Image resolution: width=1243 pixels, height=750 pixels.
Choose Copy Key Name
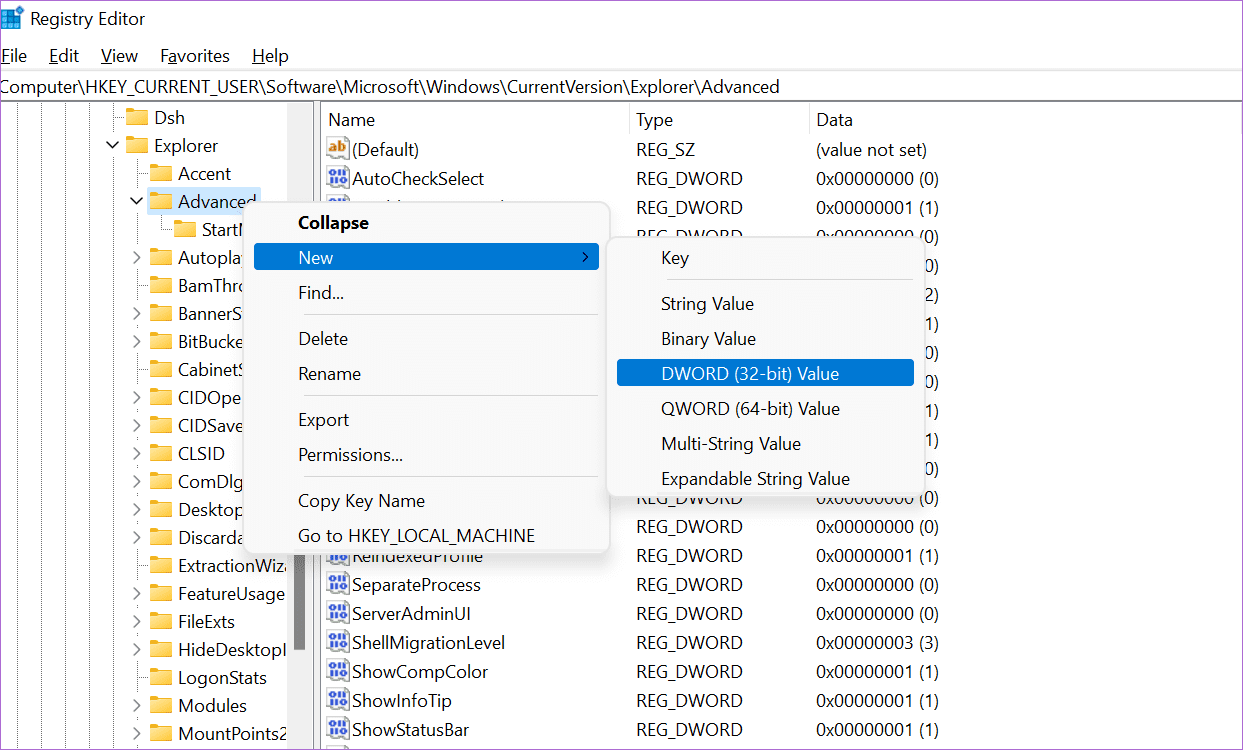(x=426, y=501)
